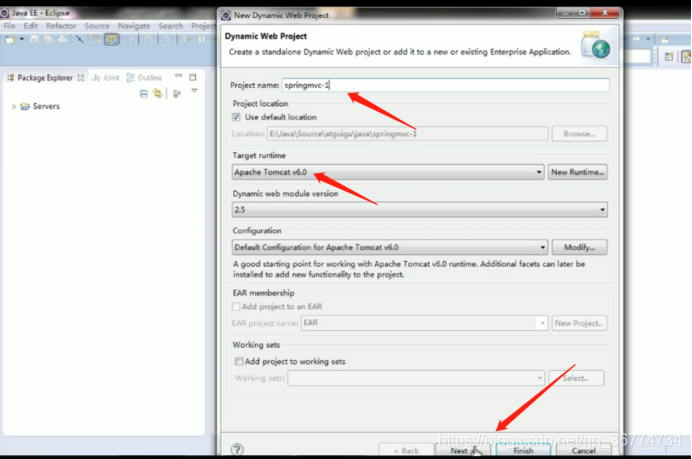This screenshot has width=692, height=459.
Task: Minimize the Package Explorer view panel
Action: pyautogui.click(x=178, y=76)
